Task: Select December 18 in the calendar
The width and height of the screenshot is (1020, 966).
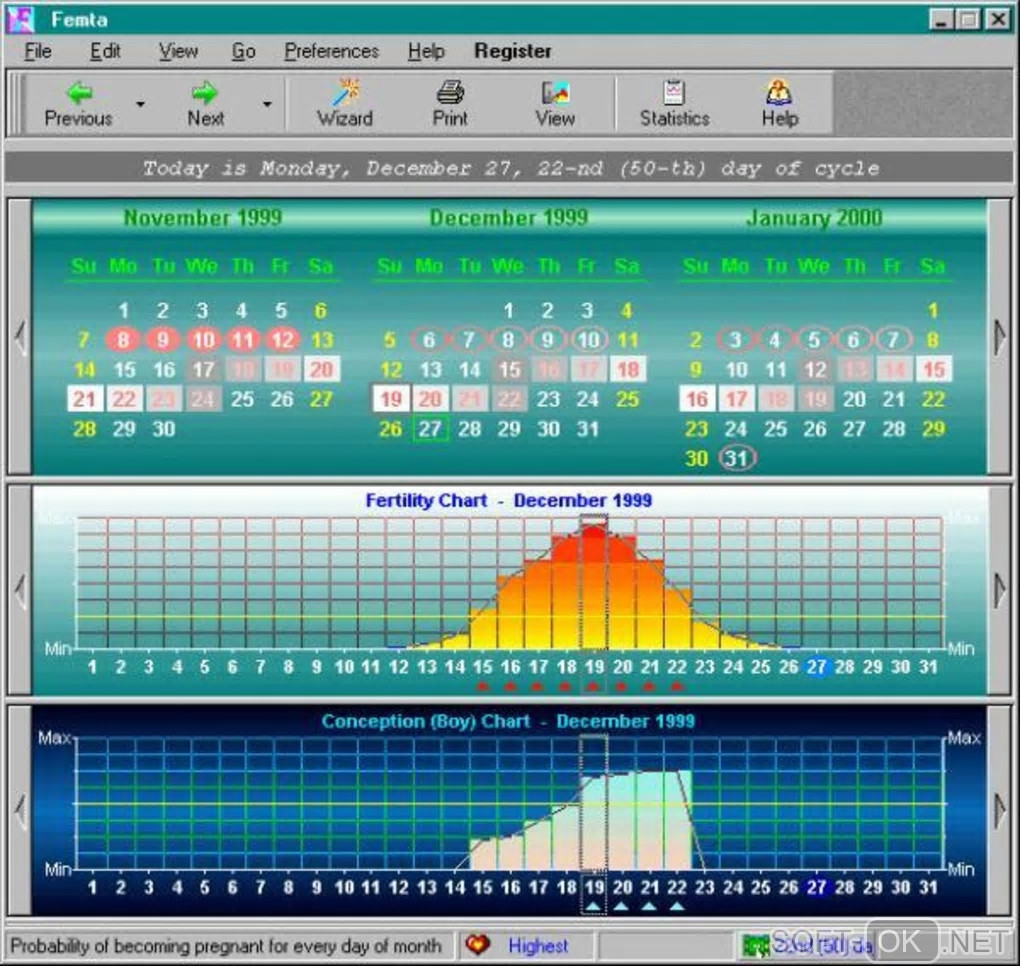Action: [628, 369]
